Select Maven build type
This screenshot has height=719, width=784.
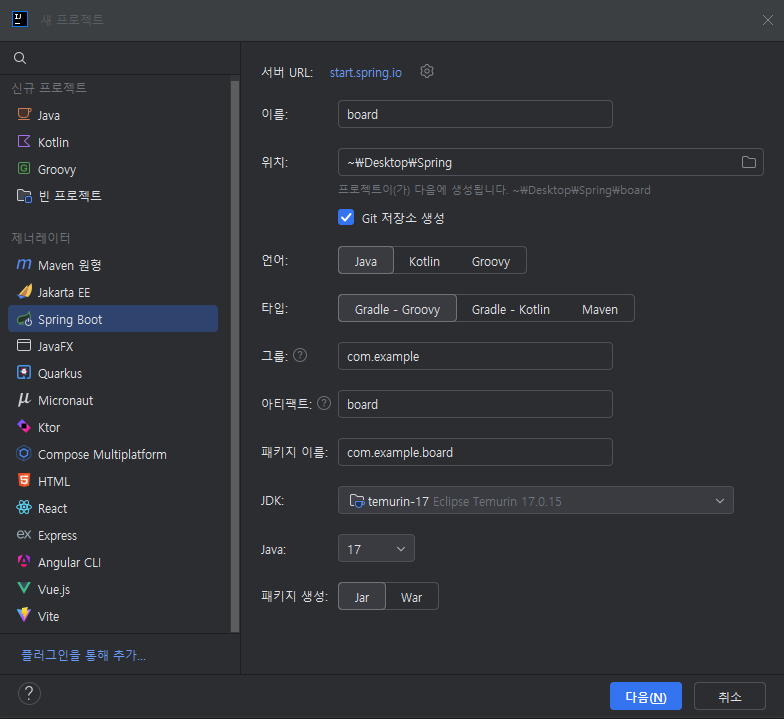click(600, 309)
